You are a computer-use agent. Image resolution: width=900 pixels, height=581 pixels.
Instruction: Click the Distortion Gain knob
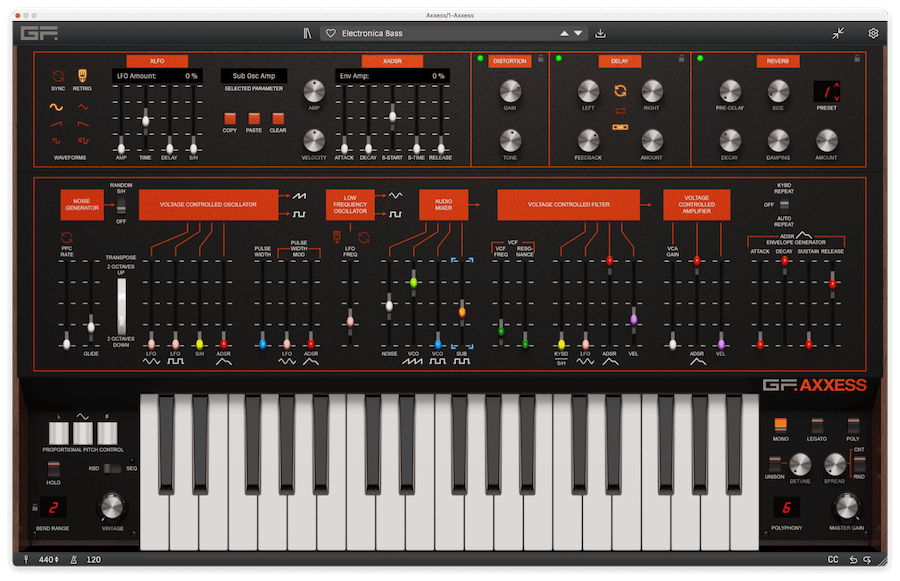click(x=510, y=91)
